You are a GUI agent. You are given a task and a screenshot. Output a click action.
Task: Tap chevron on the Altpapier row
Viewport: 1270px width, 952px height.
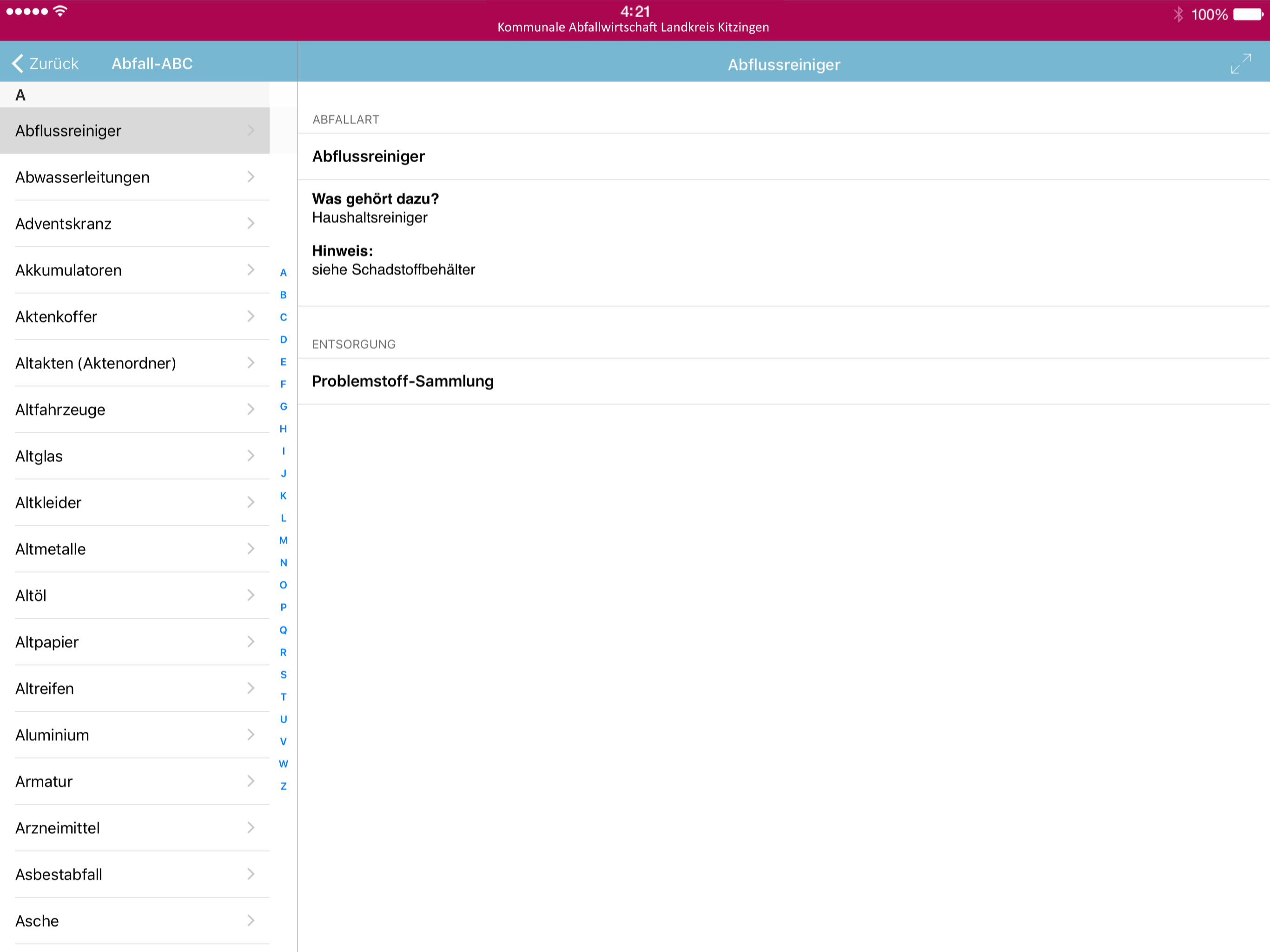(x=251, y=642)
